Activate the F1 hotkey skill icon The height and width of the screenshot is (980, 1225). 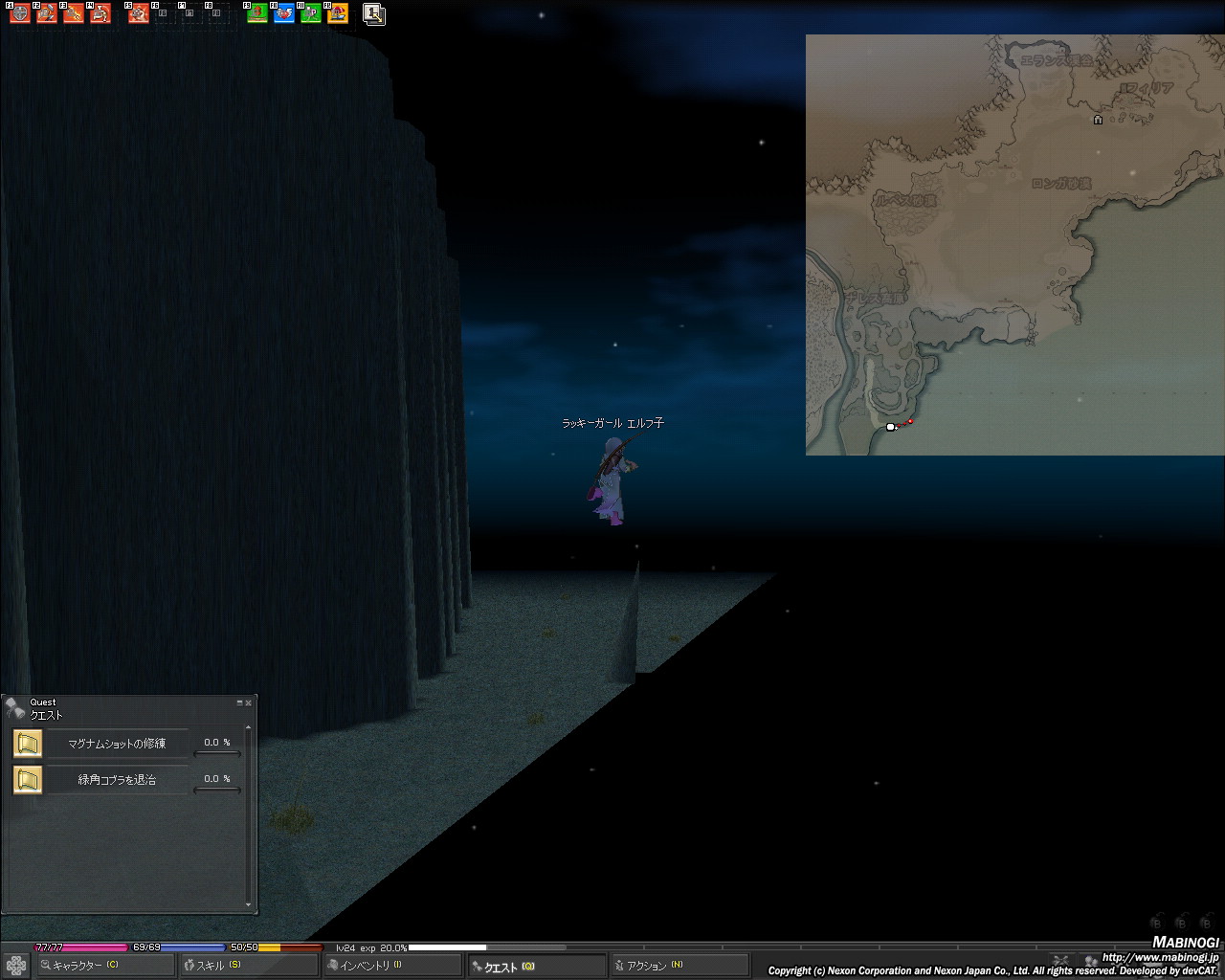20,14
